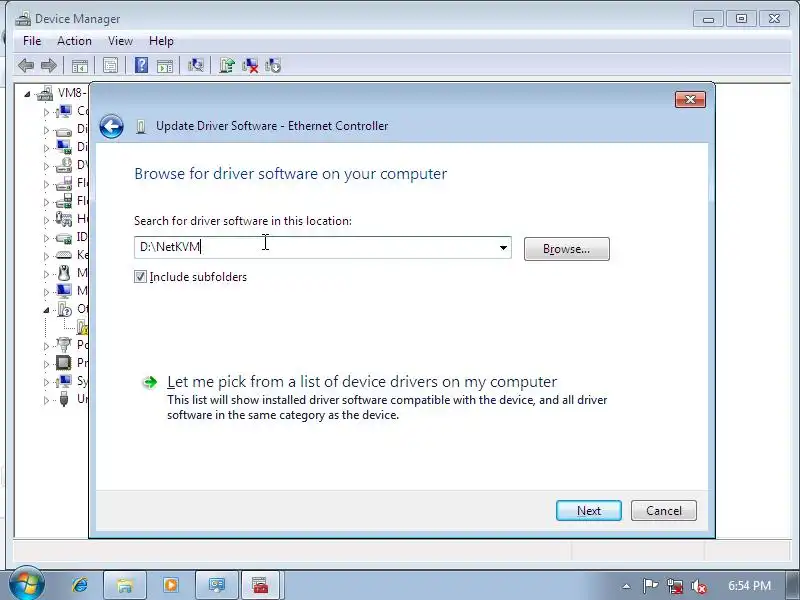The height and width of the screenshot is (600, 800).
Task: Go back using the blue wizard back arrow
Action: coord(111,127)
